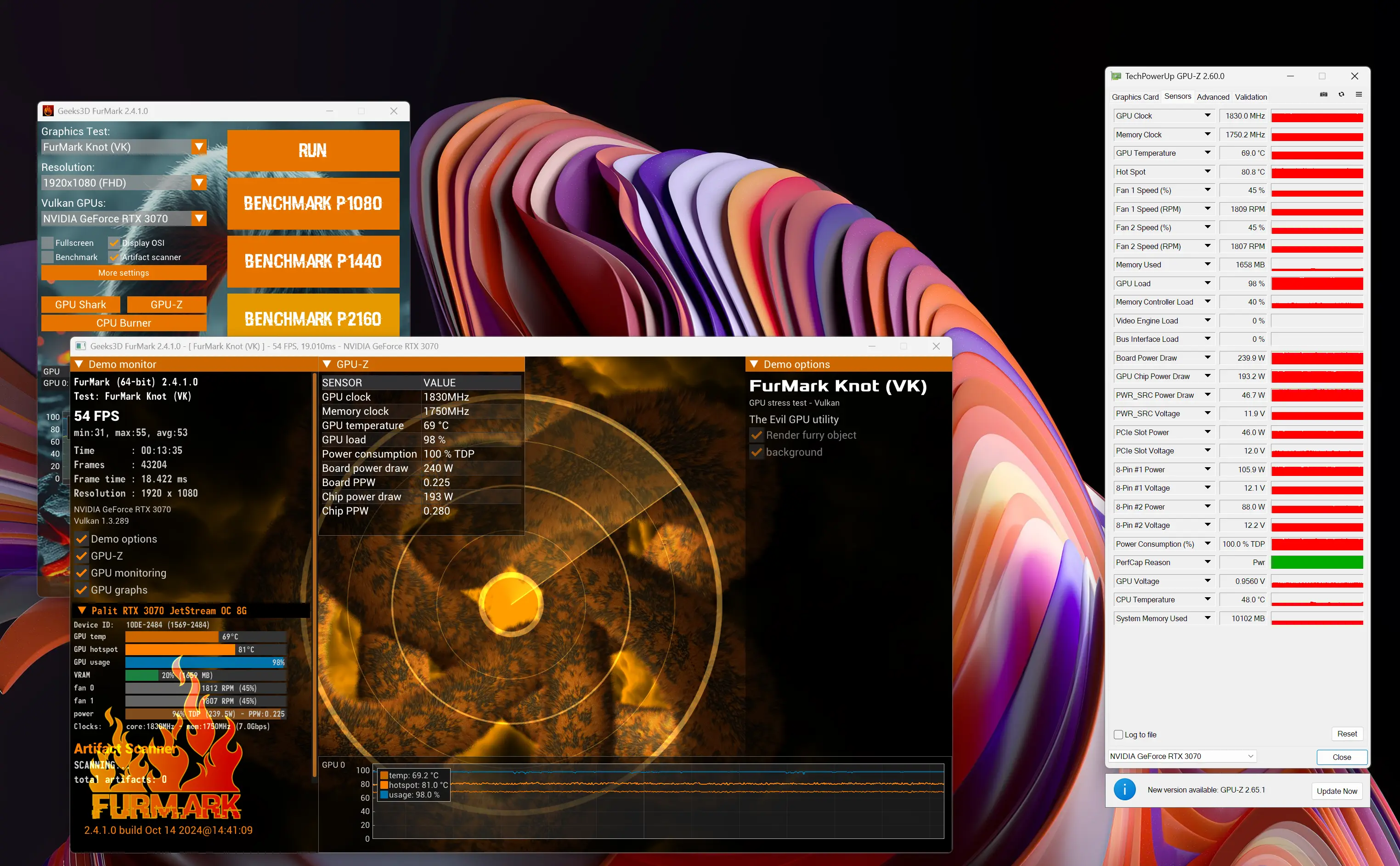Click the RUN button
Screen dimensions: 1400x866
(x=313, y=151)
